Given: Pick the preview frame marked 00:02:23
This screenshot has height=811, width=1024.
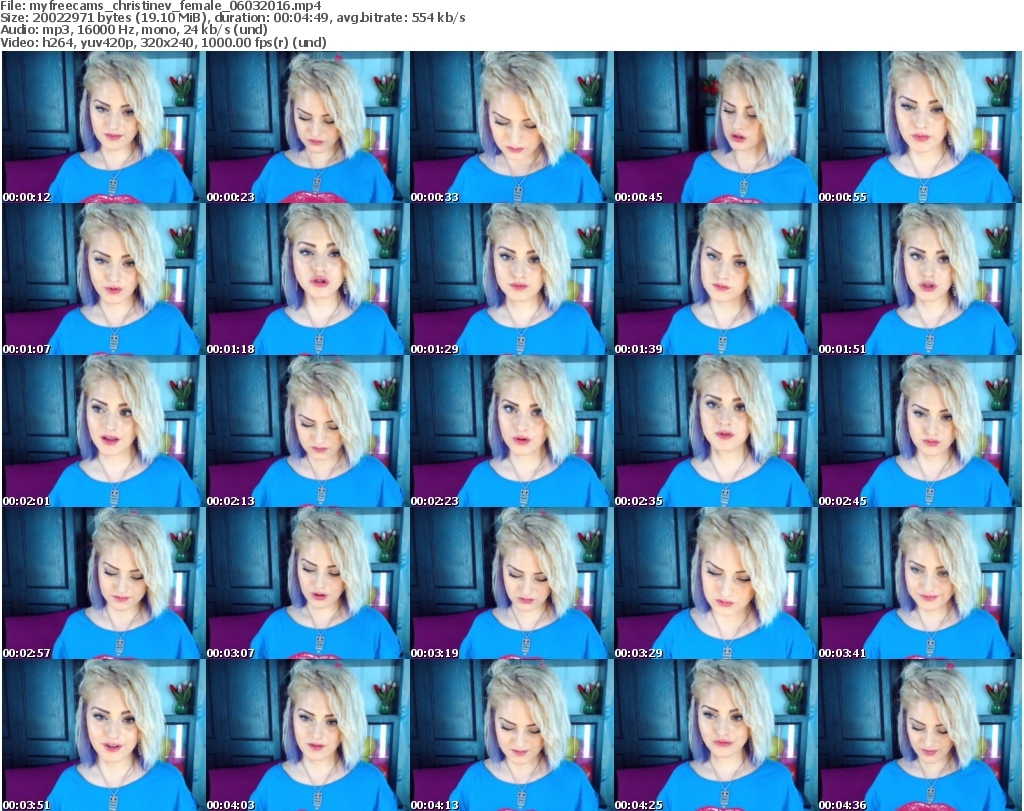Looking at the screenshot, I should [511, 432].
